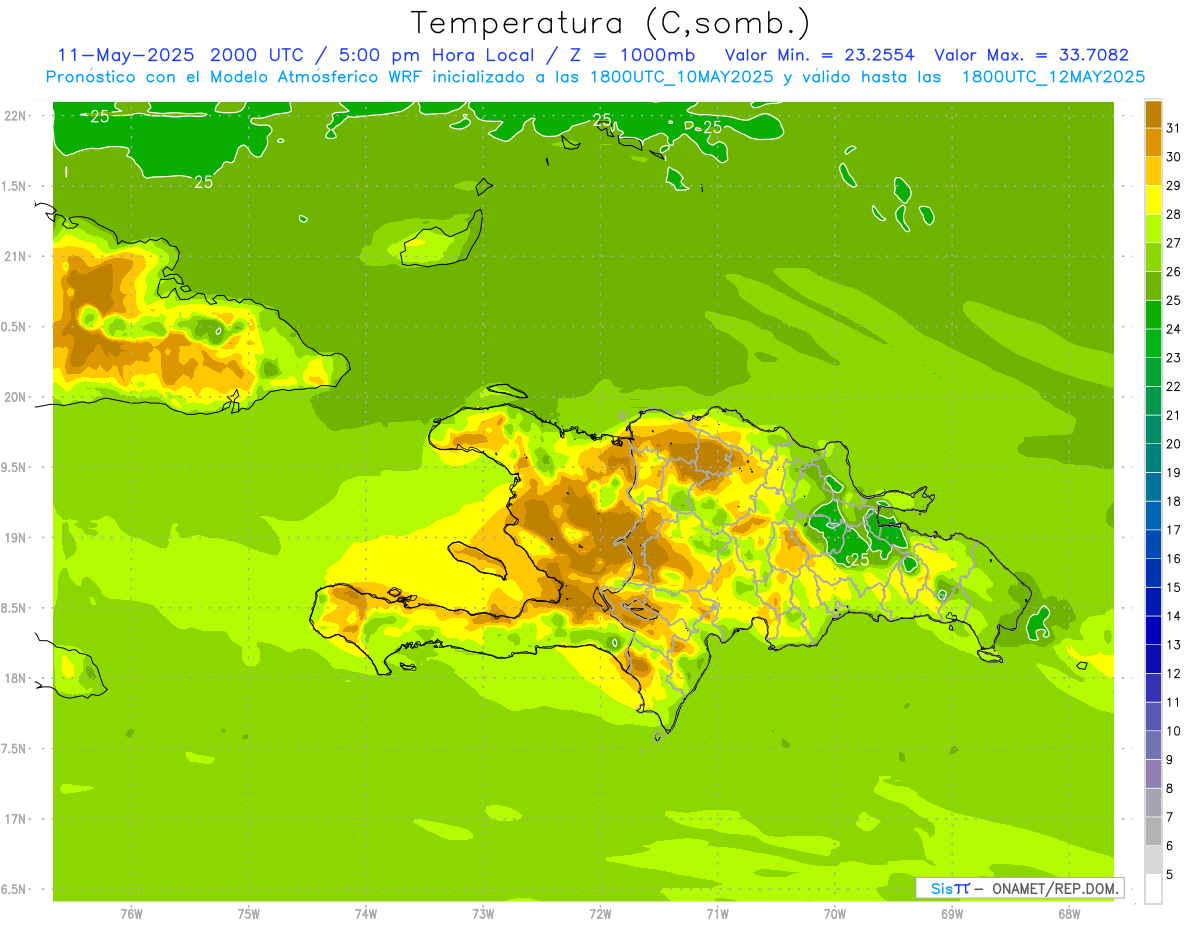Click the 75W longitude axis label

tap(249, 914)
